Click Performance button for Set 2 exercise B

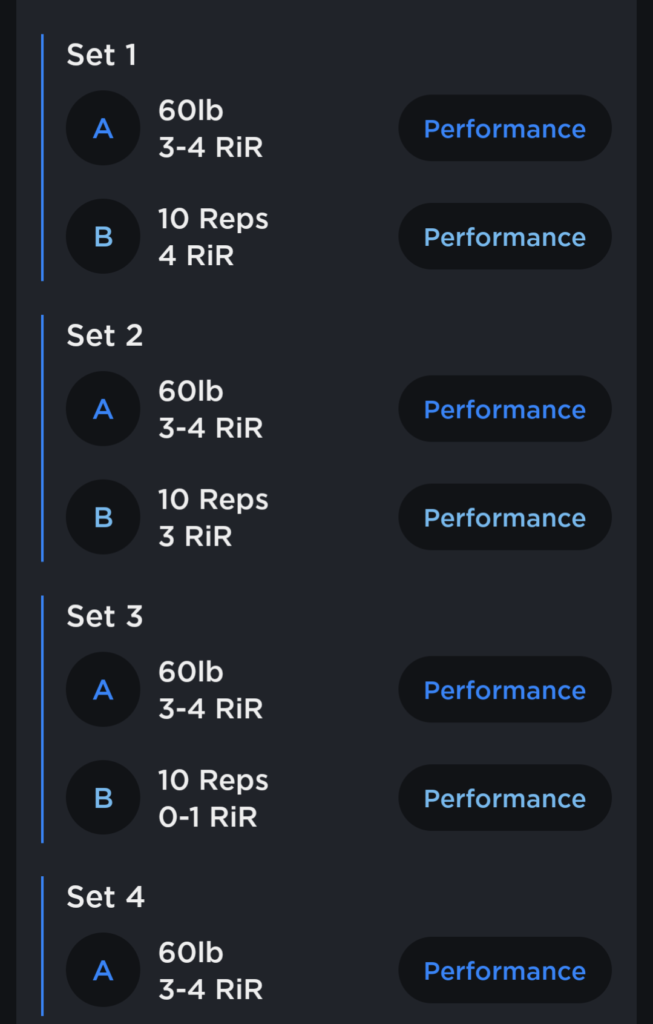click(504, 518)
